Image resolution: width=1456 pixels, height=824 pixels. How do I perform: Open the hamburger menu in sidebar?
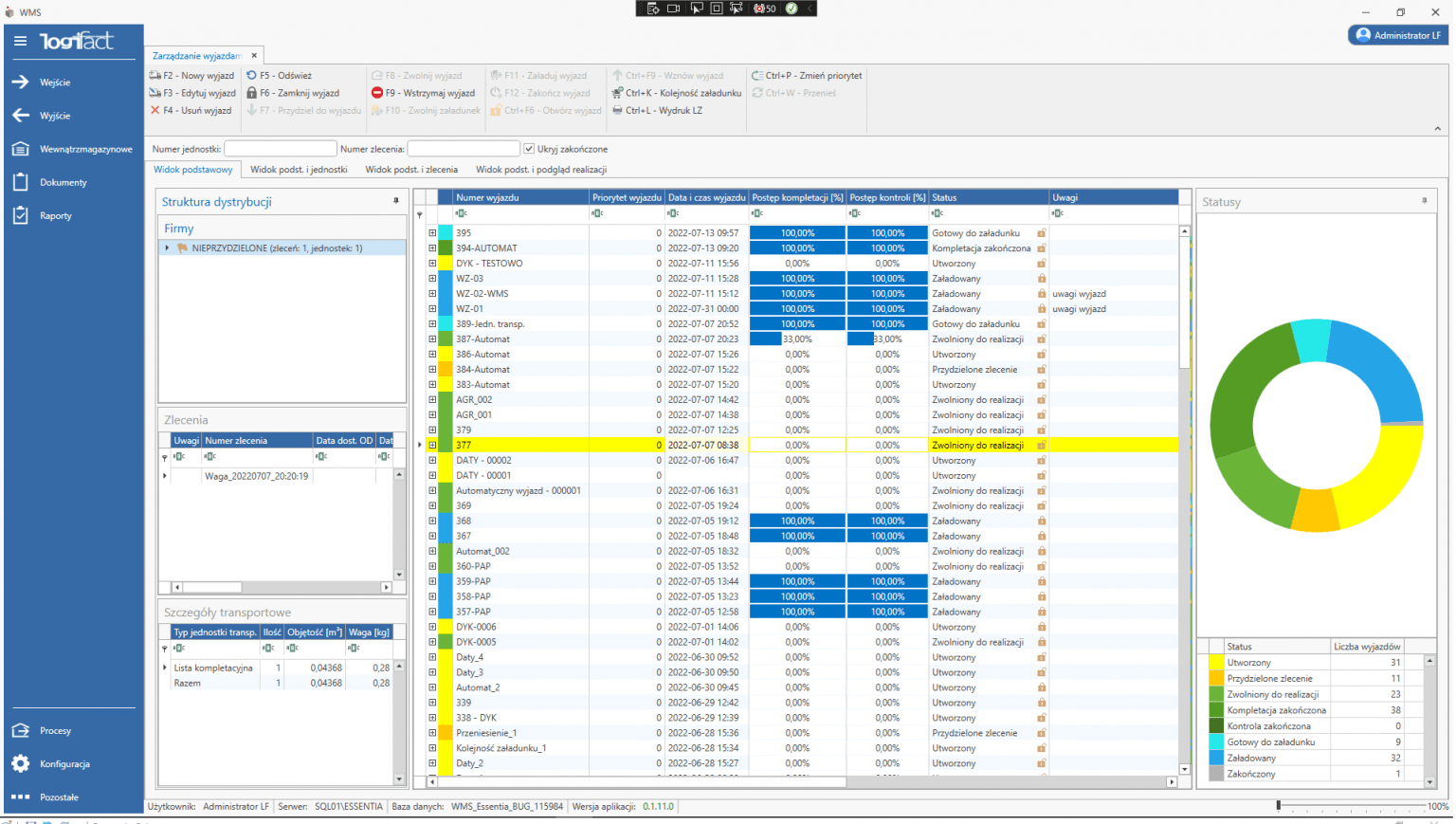pyautogui.click(x=20, y=41)
